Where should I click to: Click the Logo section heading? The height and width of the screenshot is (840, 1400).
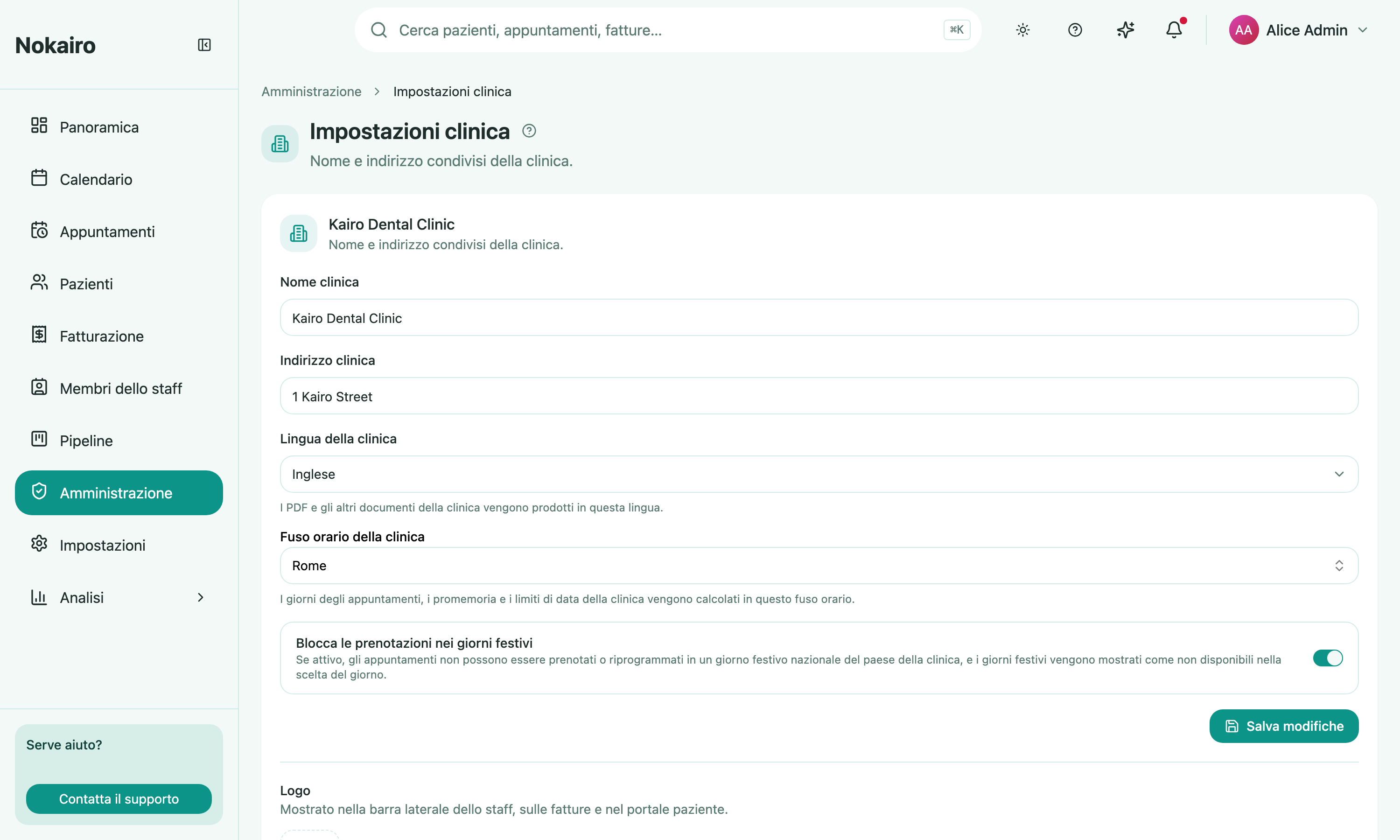click(x=295, y=790)
